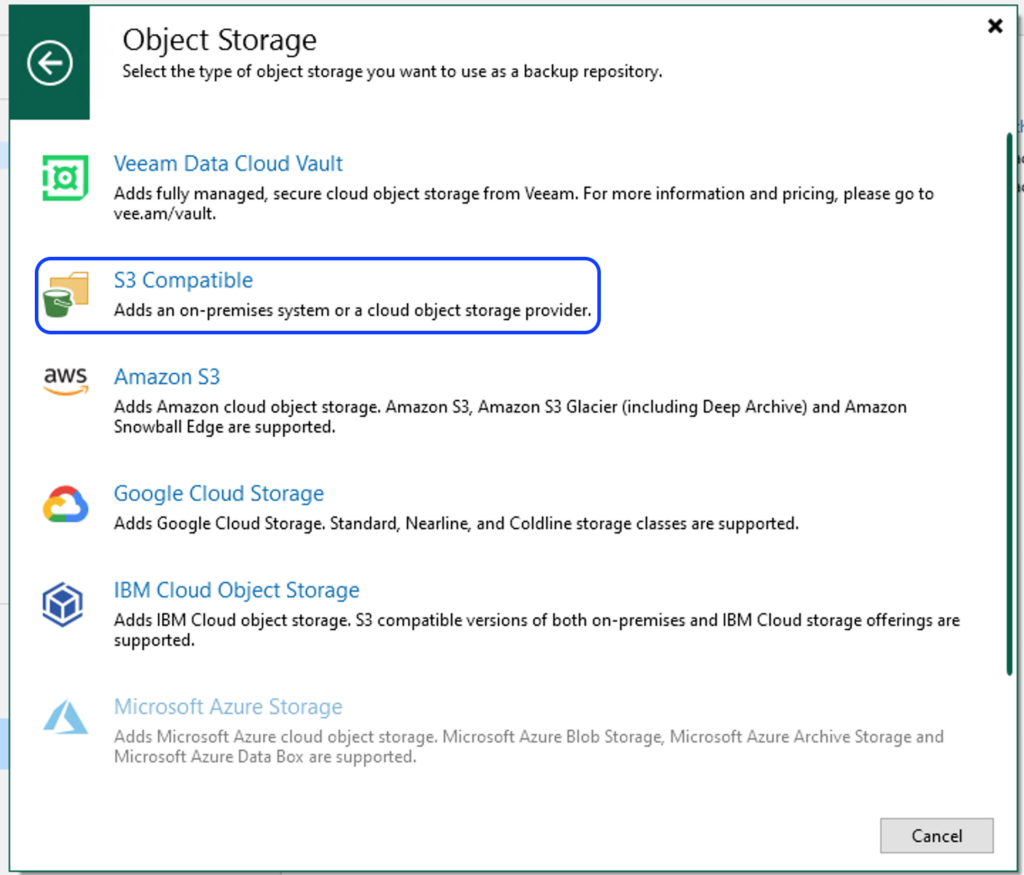Click the vertical scrollbar of the storage list
The width and height of the screenshot is (1024, 875).
1008,400
